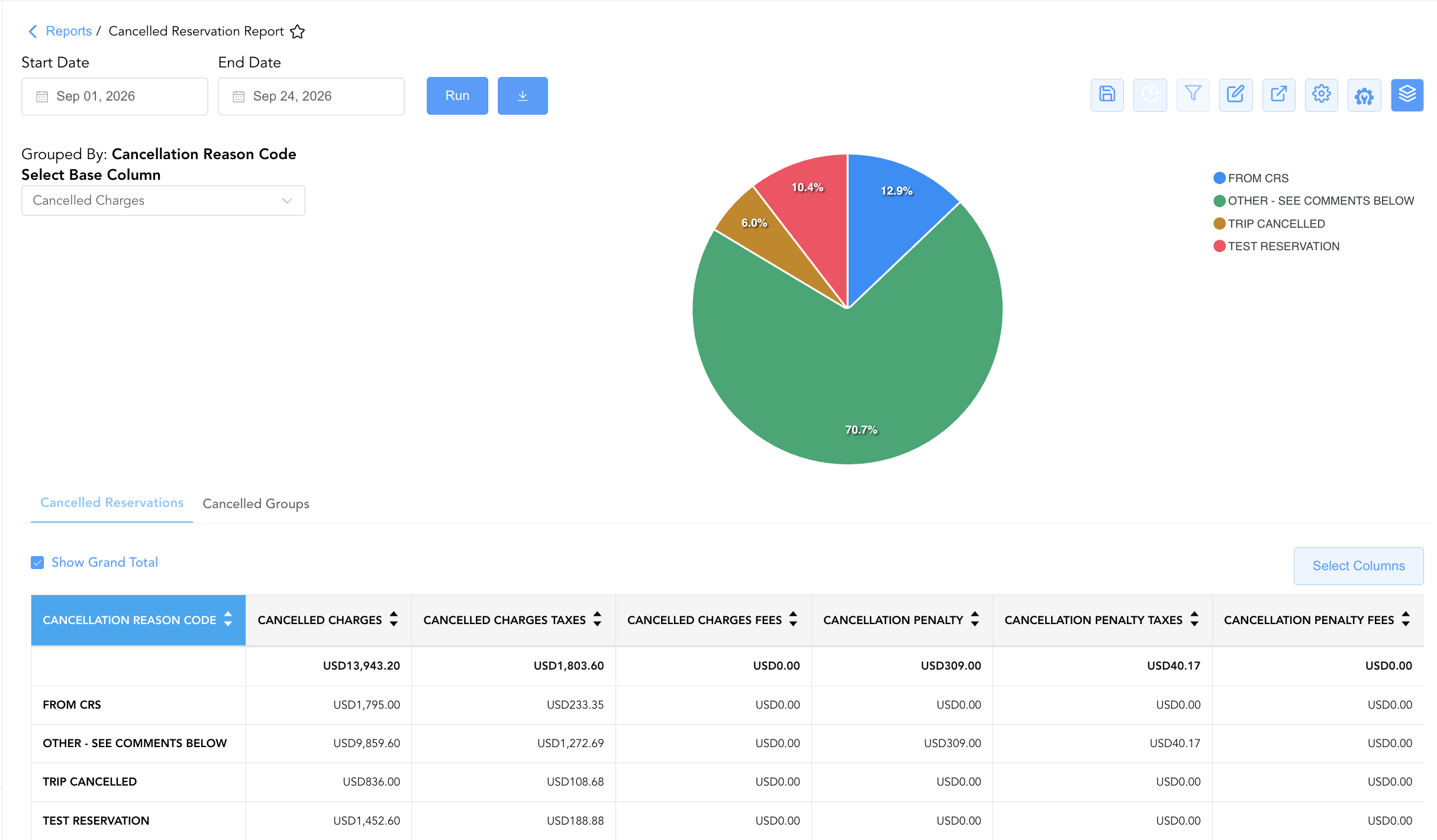Sort by Cancelled Charges Fees arrows
The image size is (1437, 840).
coord(793,619)
